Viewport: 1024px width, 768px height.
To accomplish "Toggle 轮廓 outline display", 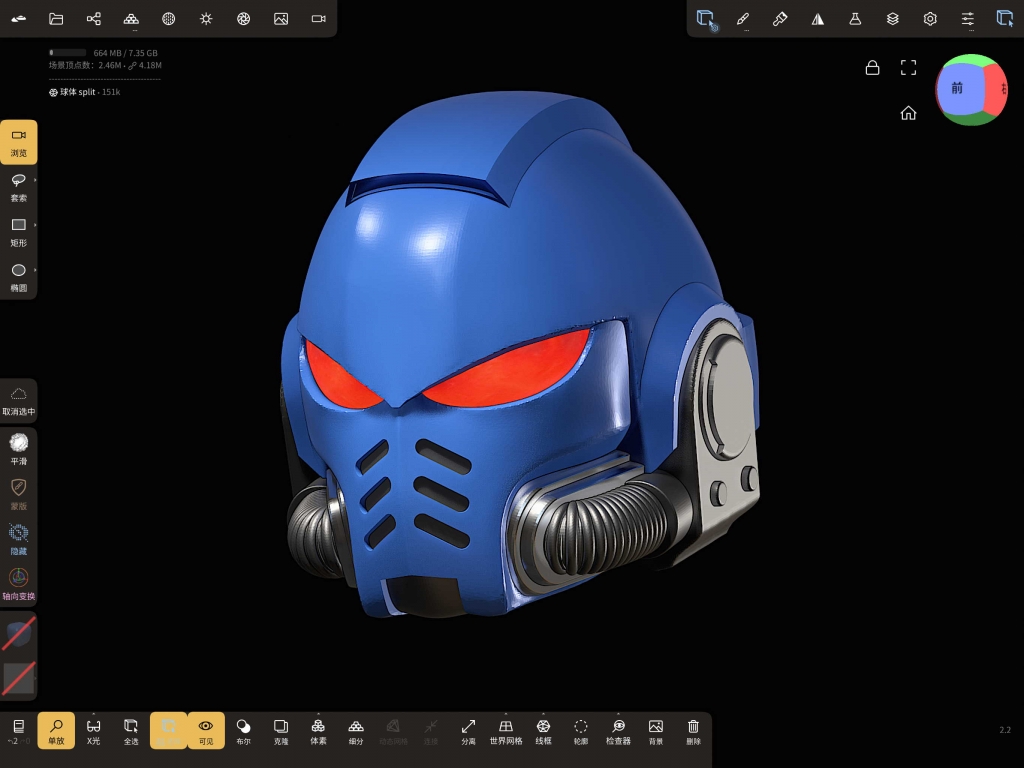I will tap(581, 731).
